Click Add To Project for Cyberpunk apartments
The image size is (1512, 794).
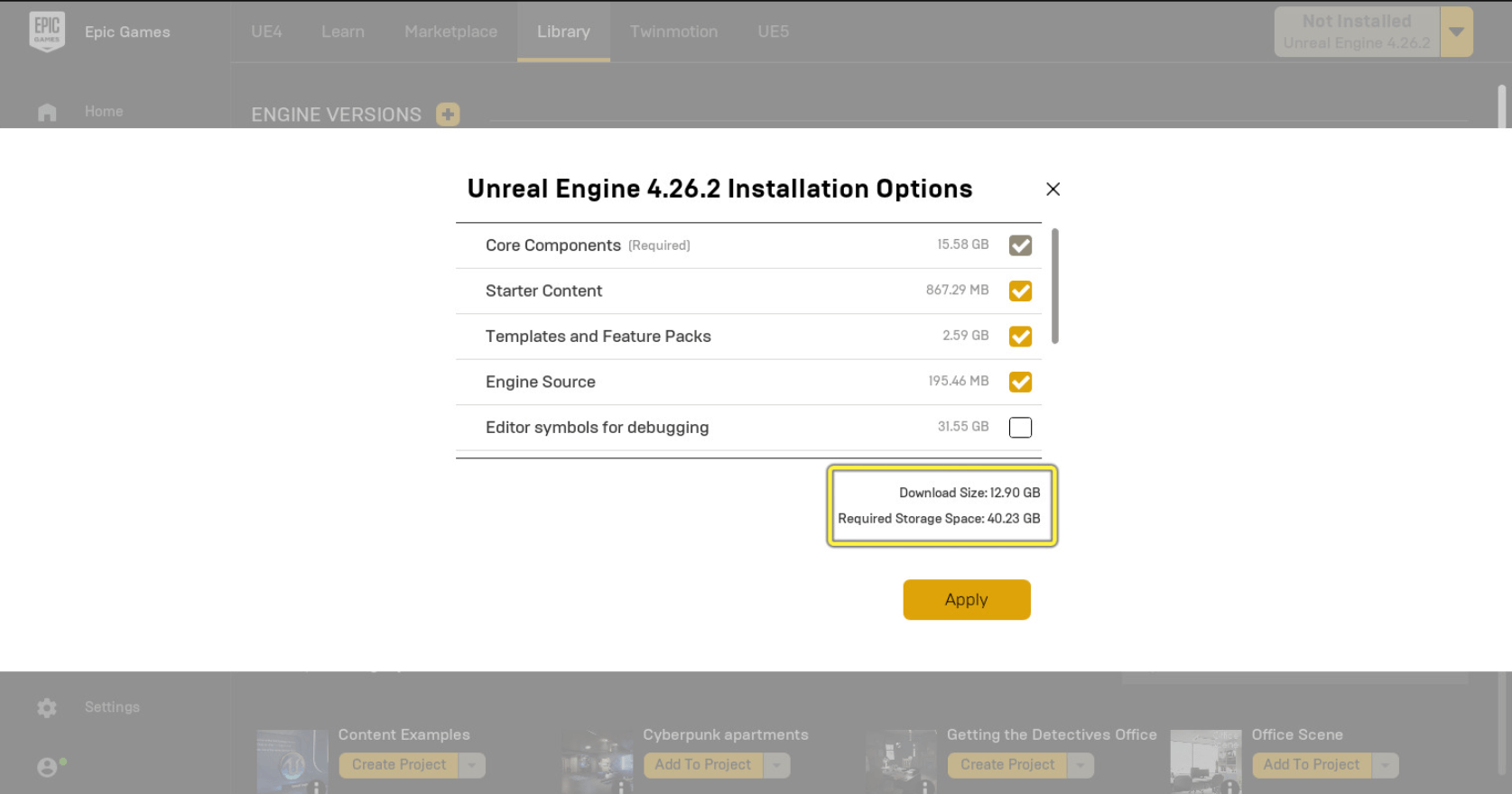[702, 765]
